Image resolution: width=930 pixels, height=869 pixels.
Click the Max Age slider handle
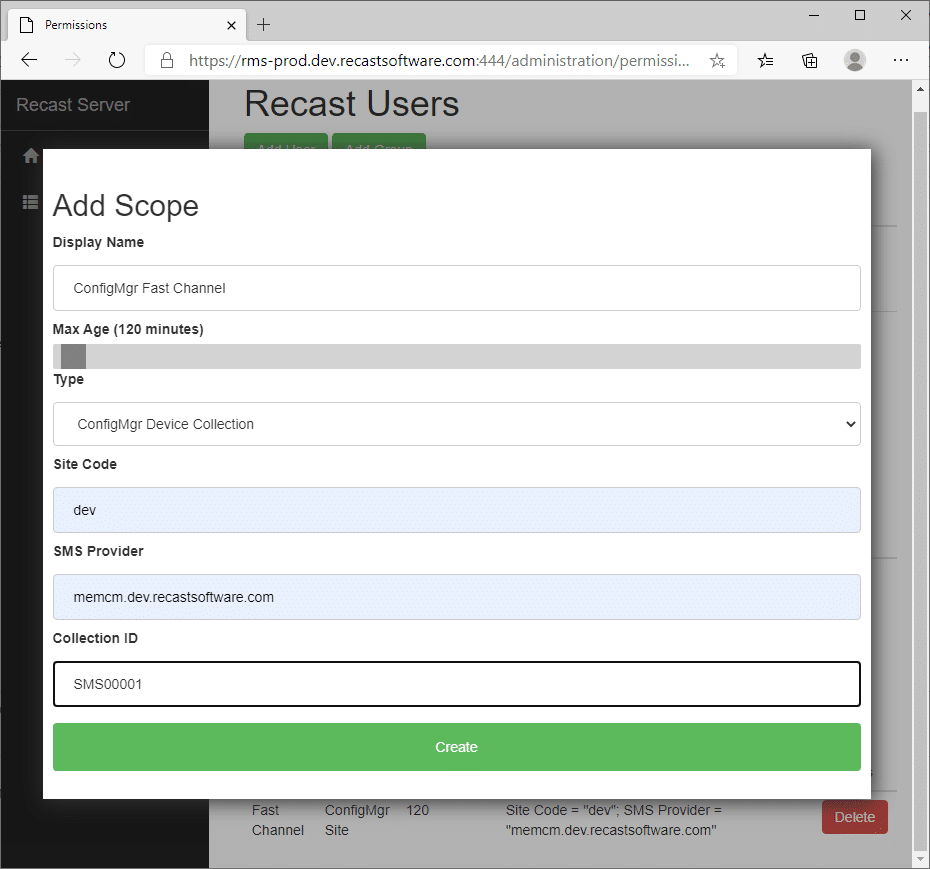pyautogui.click(x=73, y=357)
